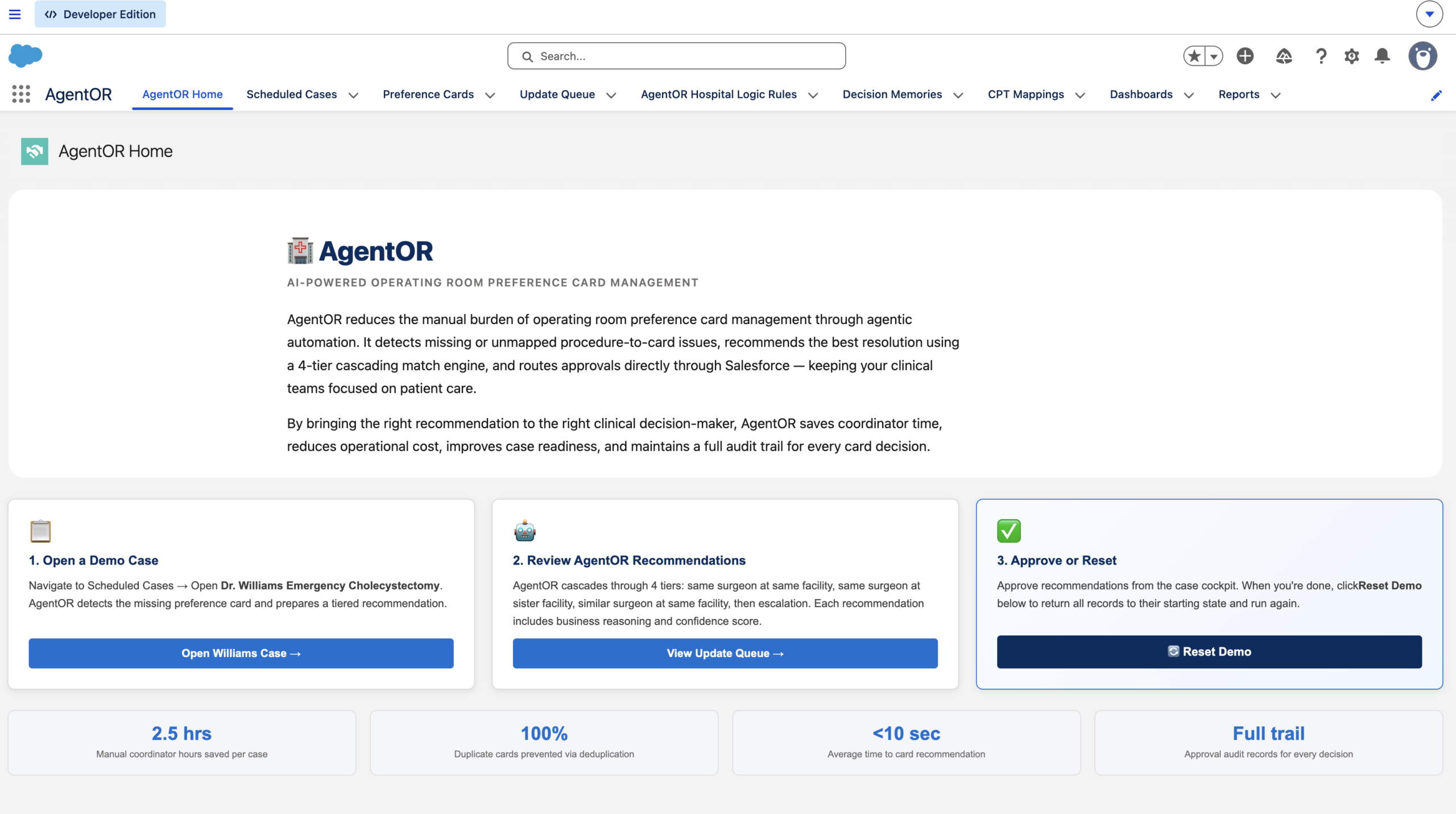Click the Favorites star icon
This screenshot has height=814, width=1456.
1194,56
